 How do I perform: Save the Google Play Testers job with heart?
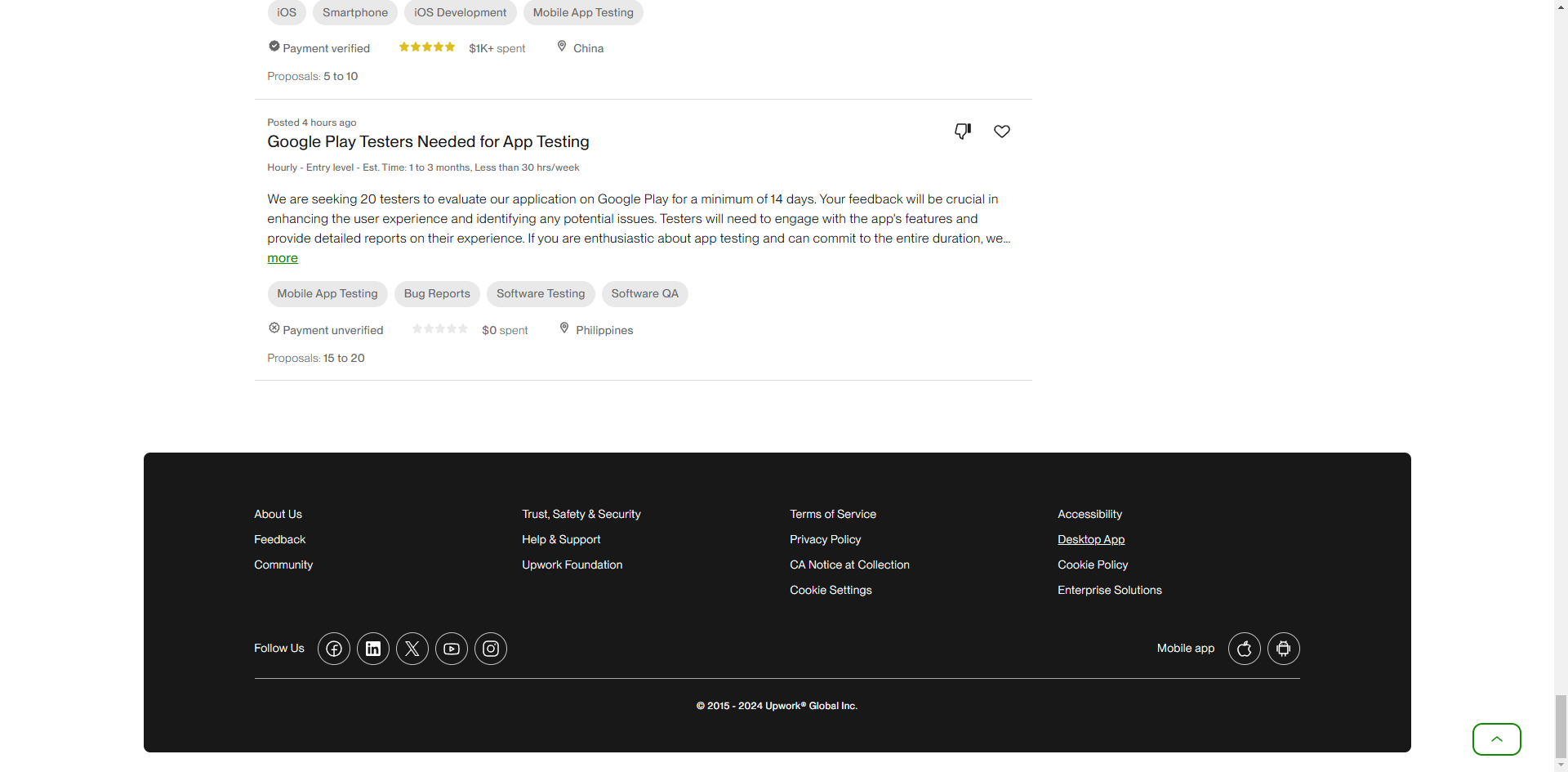tap(1002, 132)
